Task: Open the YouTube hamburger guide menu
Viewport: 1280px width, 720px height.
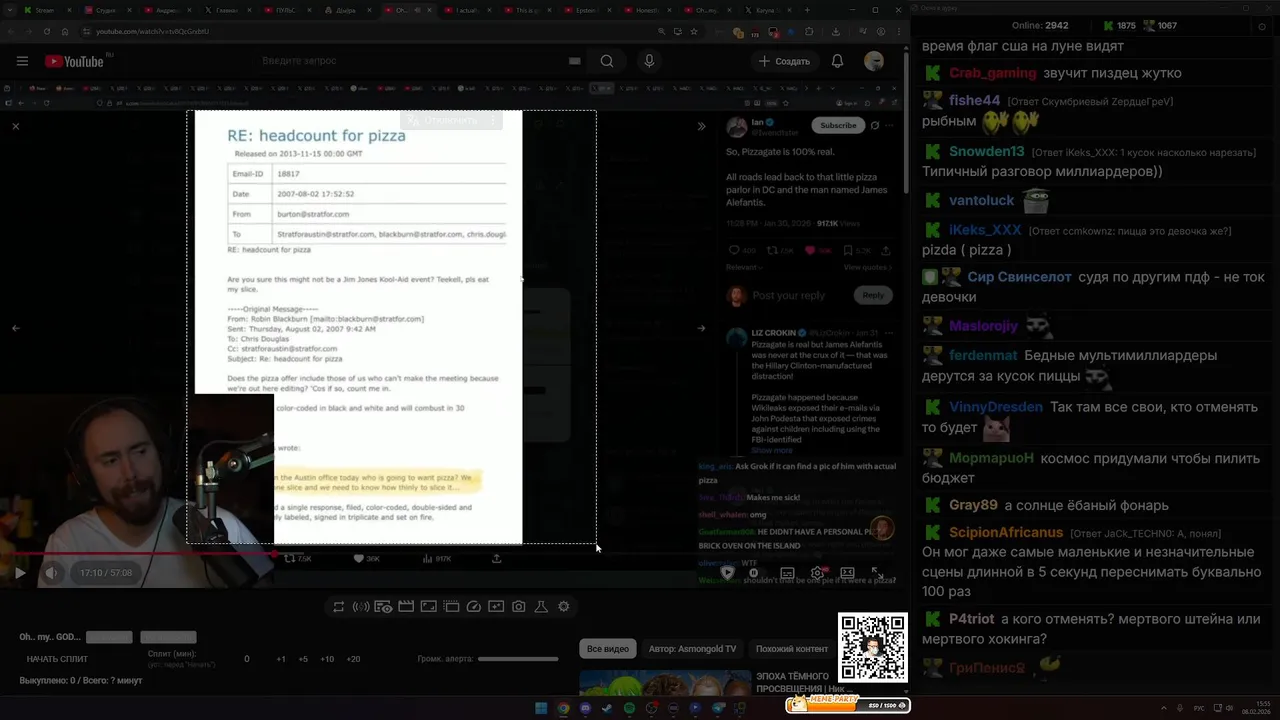Action: pos(22,61)
